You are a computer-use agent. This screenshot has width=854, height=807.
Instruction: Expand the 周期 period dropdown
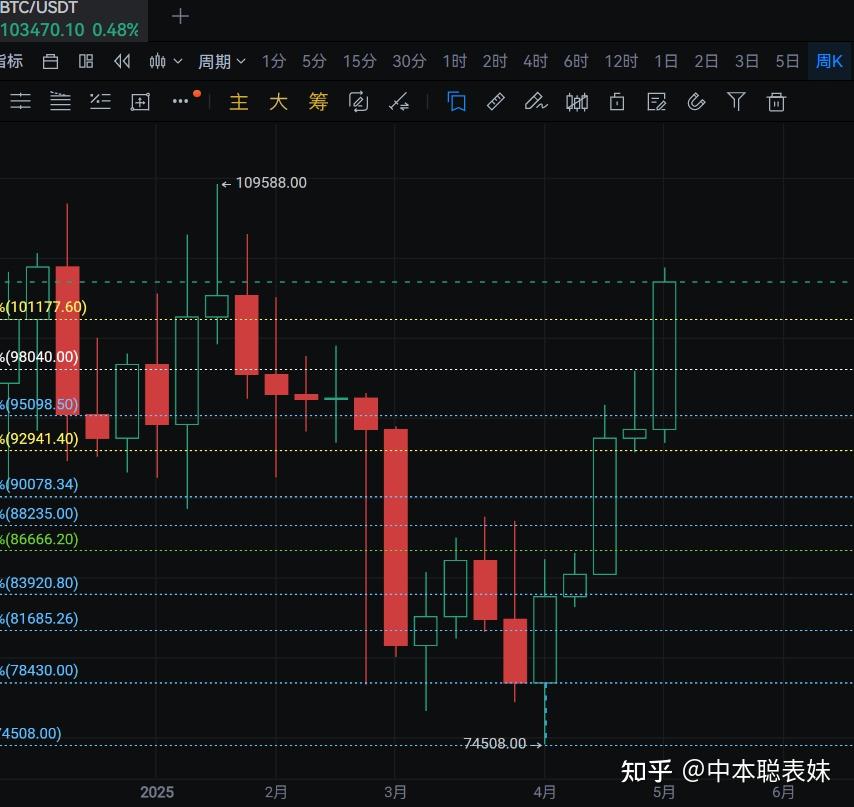[x=221, y=62]
